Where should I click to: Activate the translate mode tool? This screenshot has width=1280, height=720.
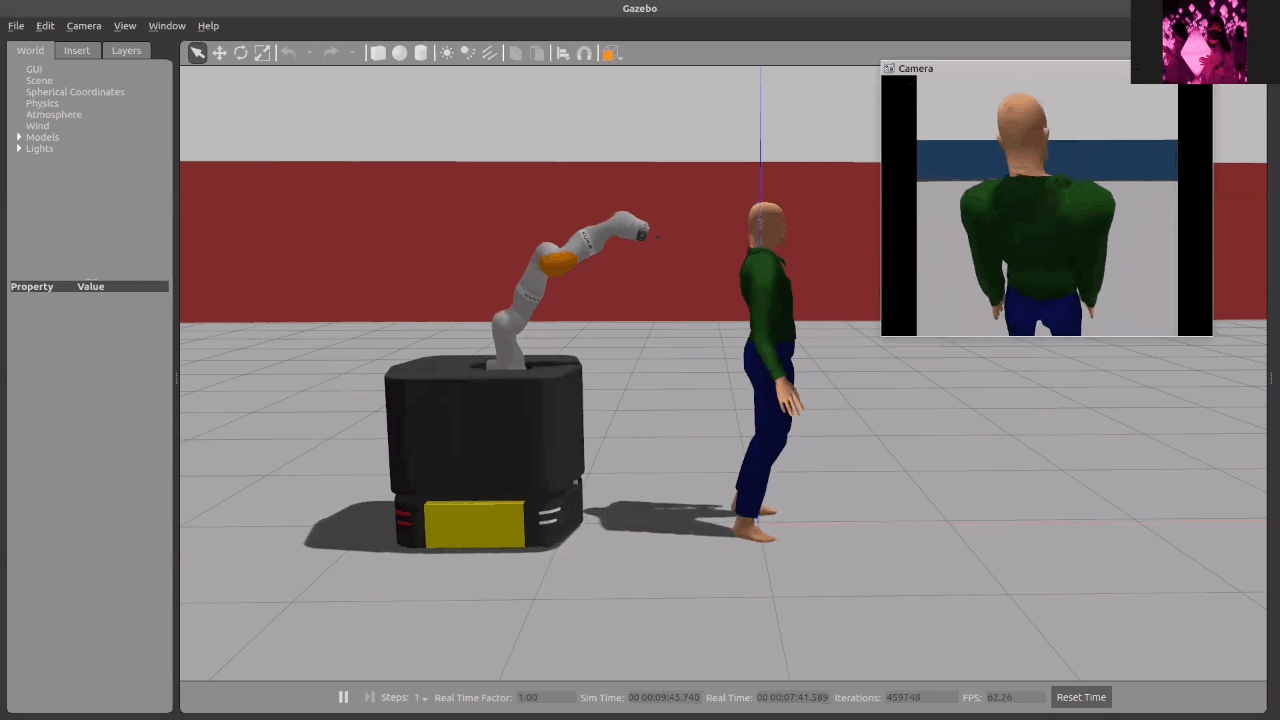click(219, 53)
